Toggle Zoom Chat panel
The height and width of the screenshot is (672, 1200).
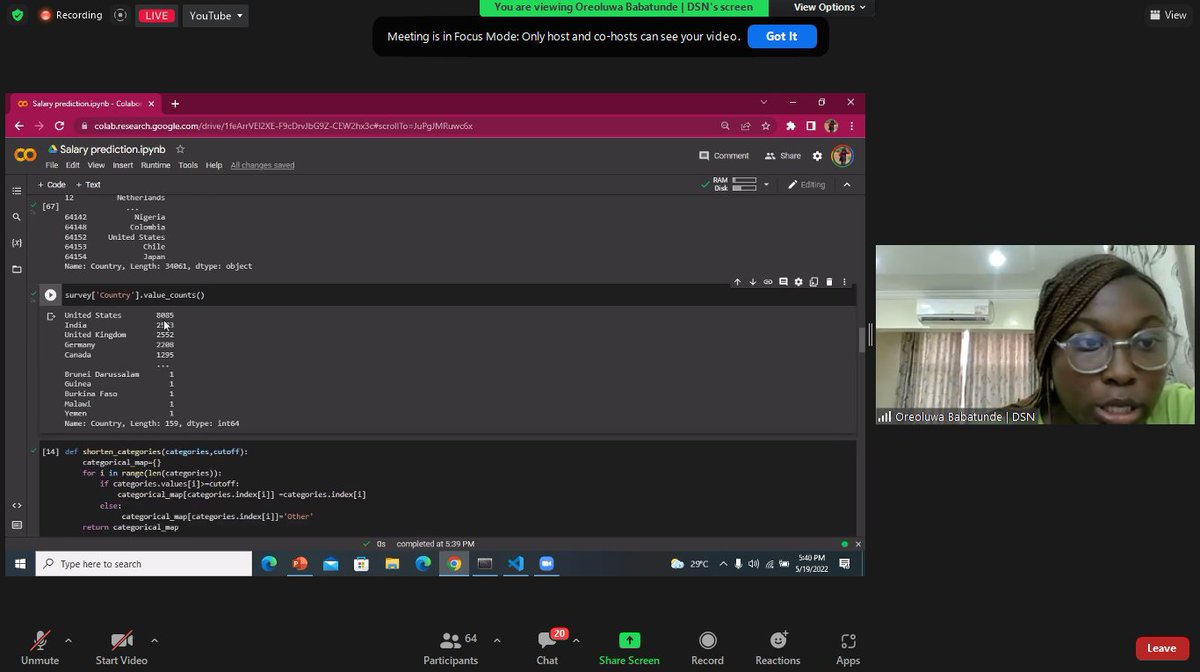(x=547, y=647)
